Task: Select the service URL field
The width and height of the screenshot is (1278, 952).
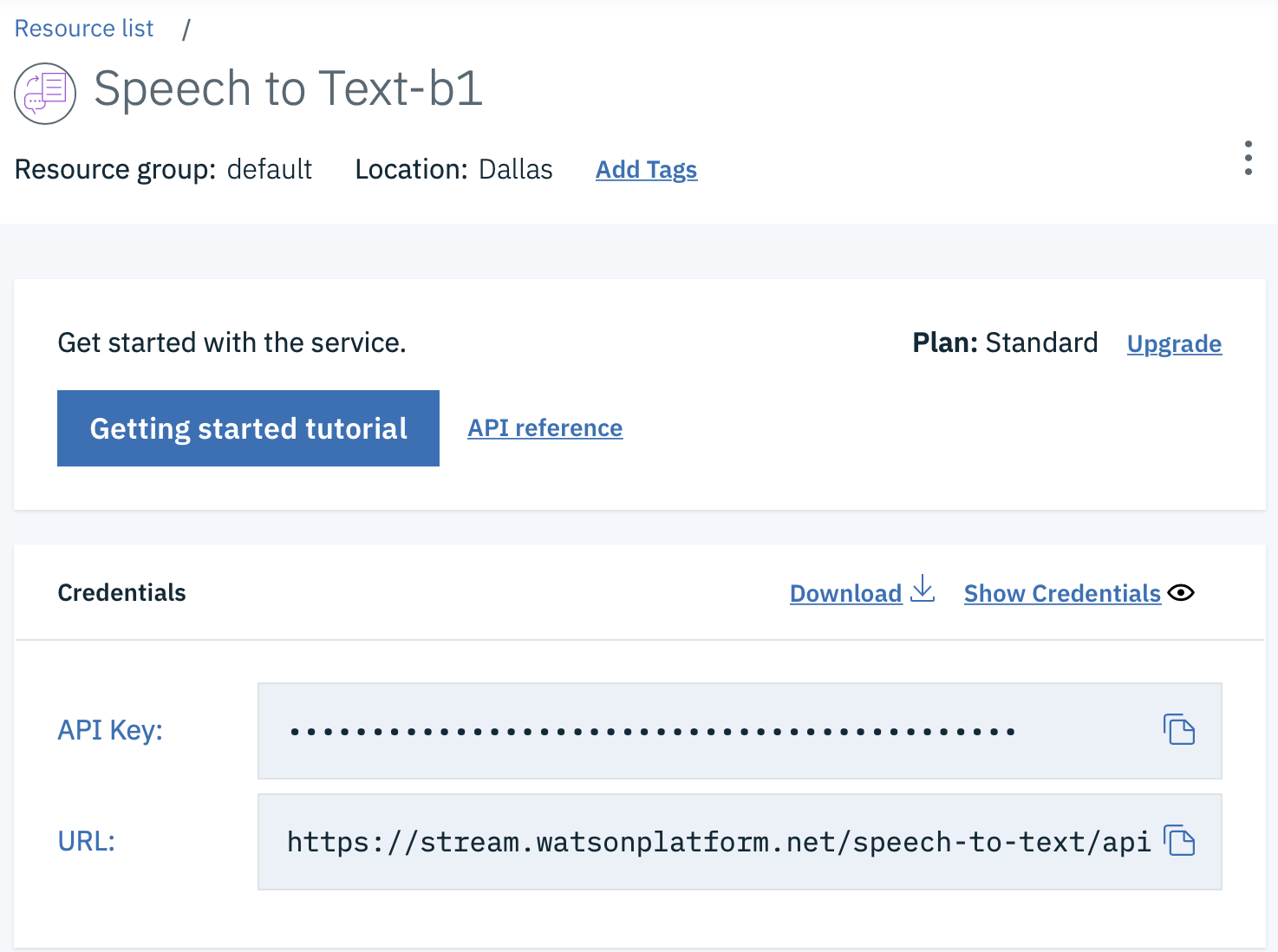Action: pos(740,842)
